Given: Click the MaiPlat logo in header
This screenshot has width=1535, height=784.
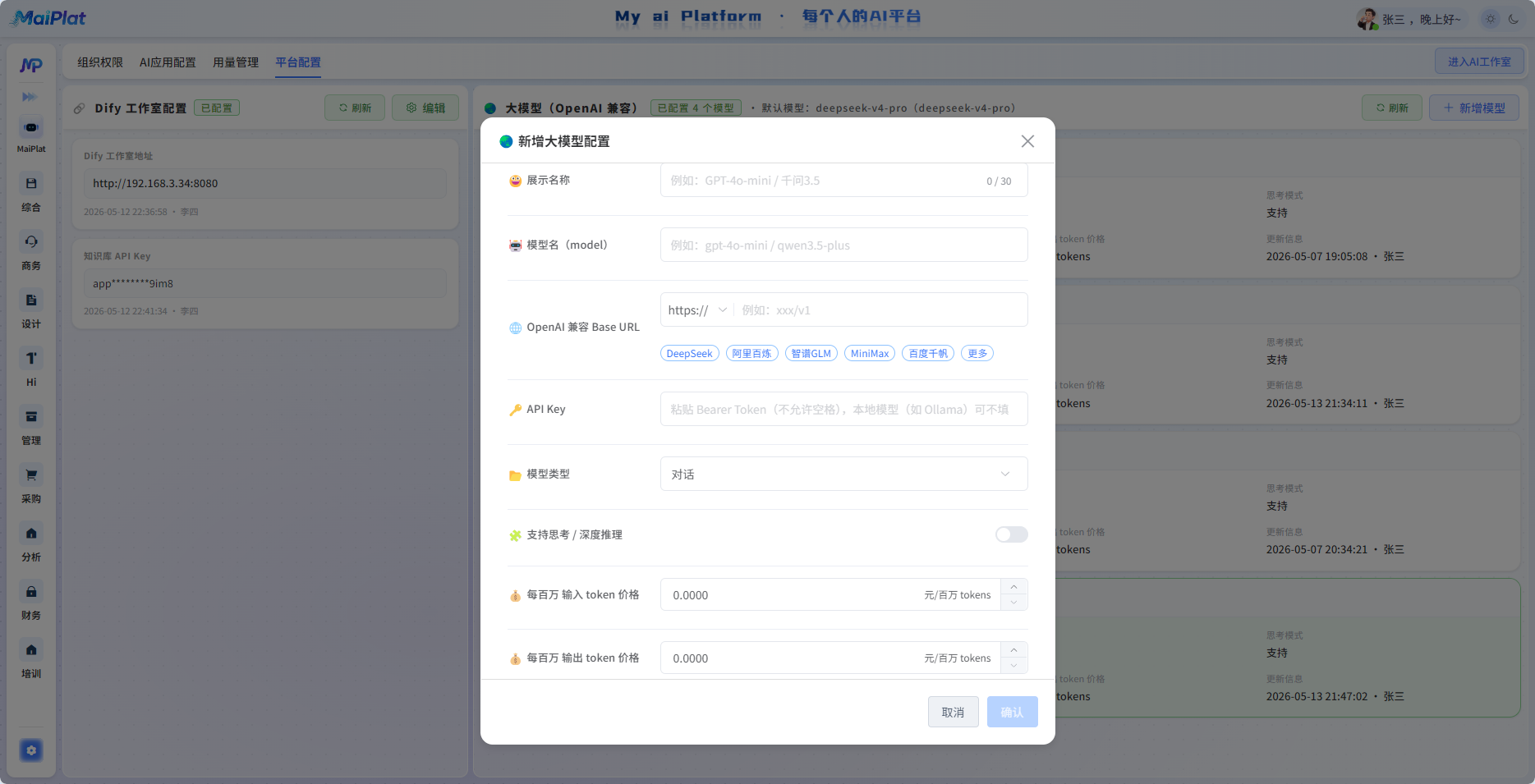Looking at the screenshot, I should (x=48, y=18).
